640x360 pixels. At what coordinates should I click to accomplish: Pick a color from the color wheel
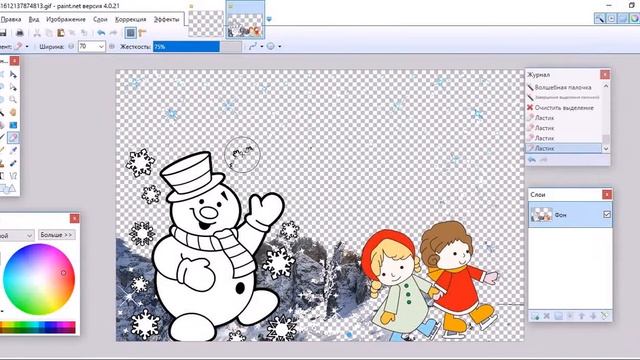39,280
